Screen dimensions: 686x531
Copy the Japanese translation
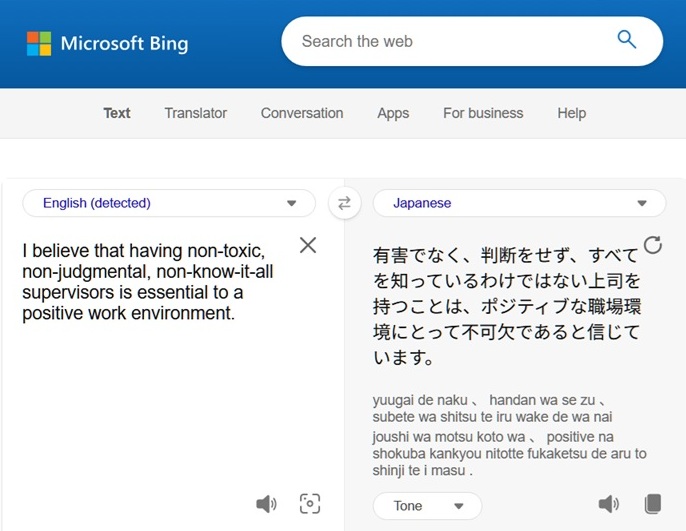point(653,504)
